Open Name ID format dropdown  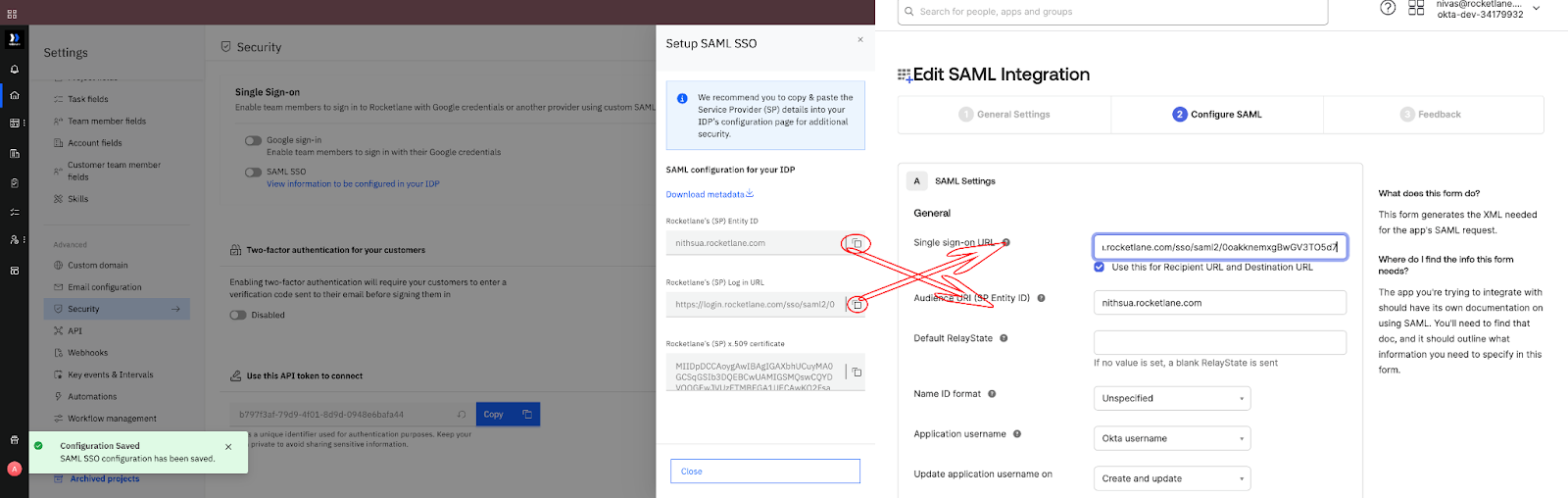click(1172, 398)
